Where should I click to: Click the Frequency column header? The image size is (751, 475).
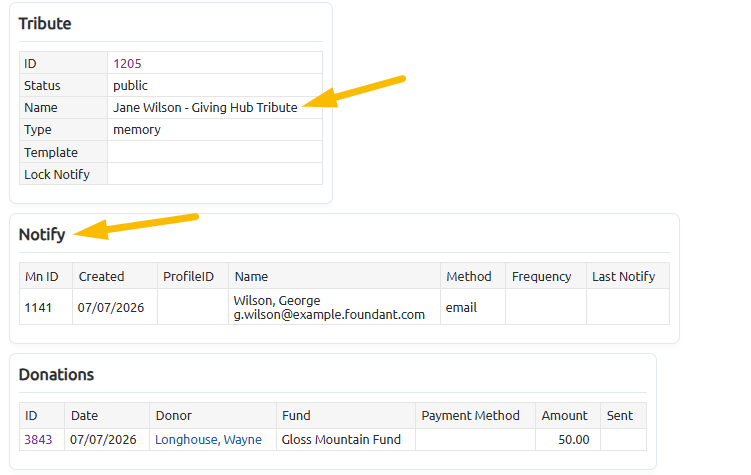pyautogui.click(x=542, y=276)
